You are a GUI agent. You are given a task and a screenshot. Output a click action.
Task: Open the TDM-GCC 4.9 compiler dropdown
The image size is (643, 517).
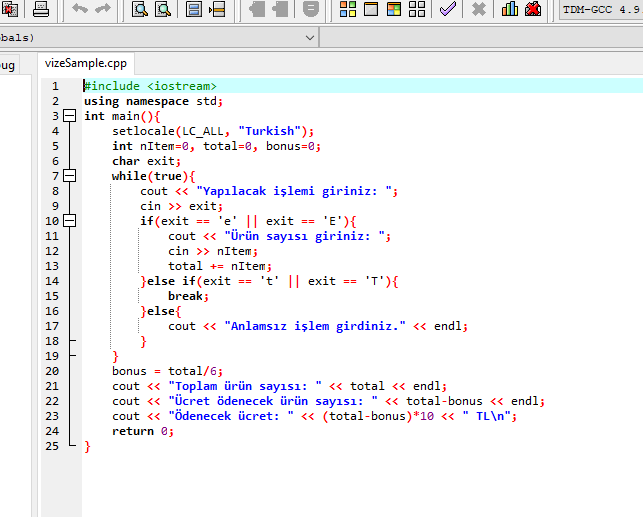pos(600,10)
